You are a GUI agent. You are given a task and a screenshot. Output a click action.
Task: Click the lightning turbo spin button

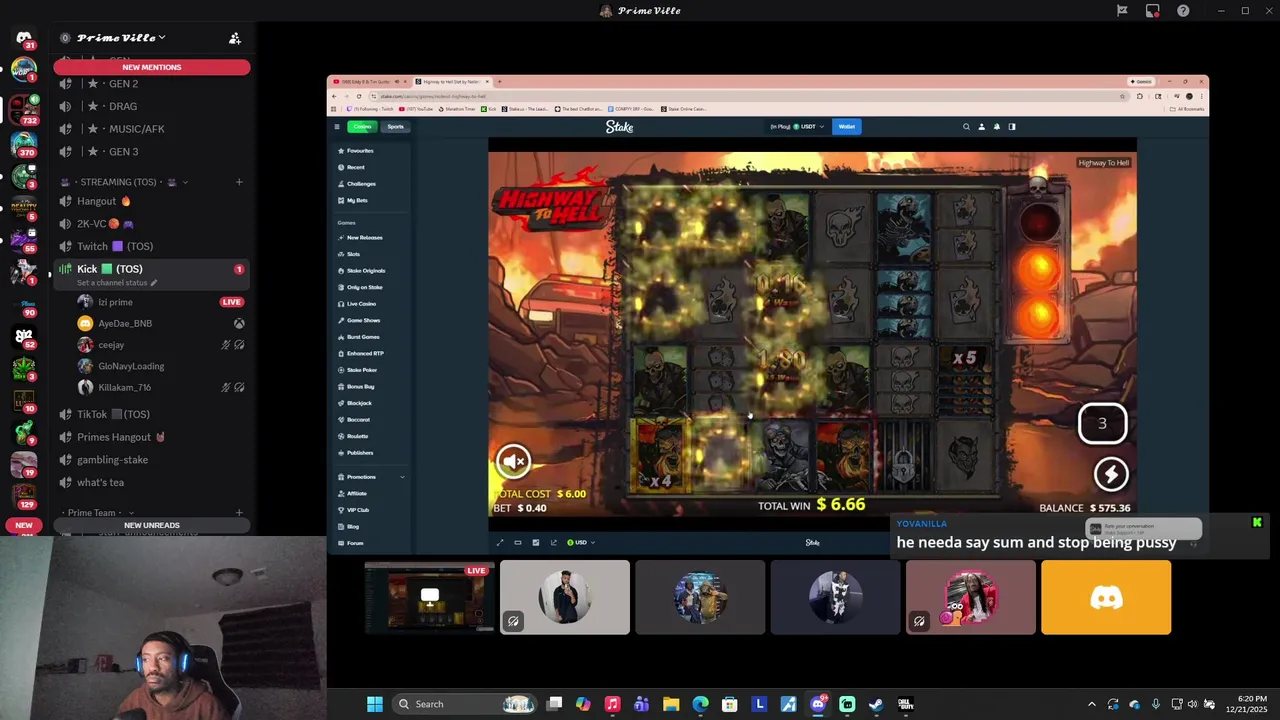1111,474
